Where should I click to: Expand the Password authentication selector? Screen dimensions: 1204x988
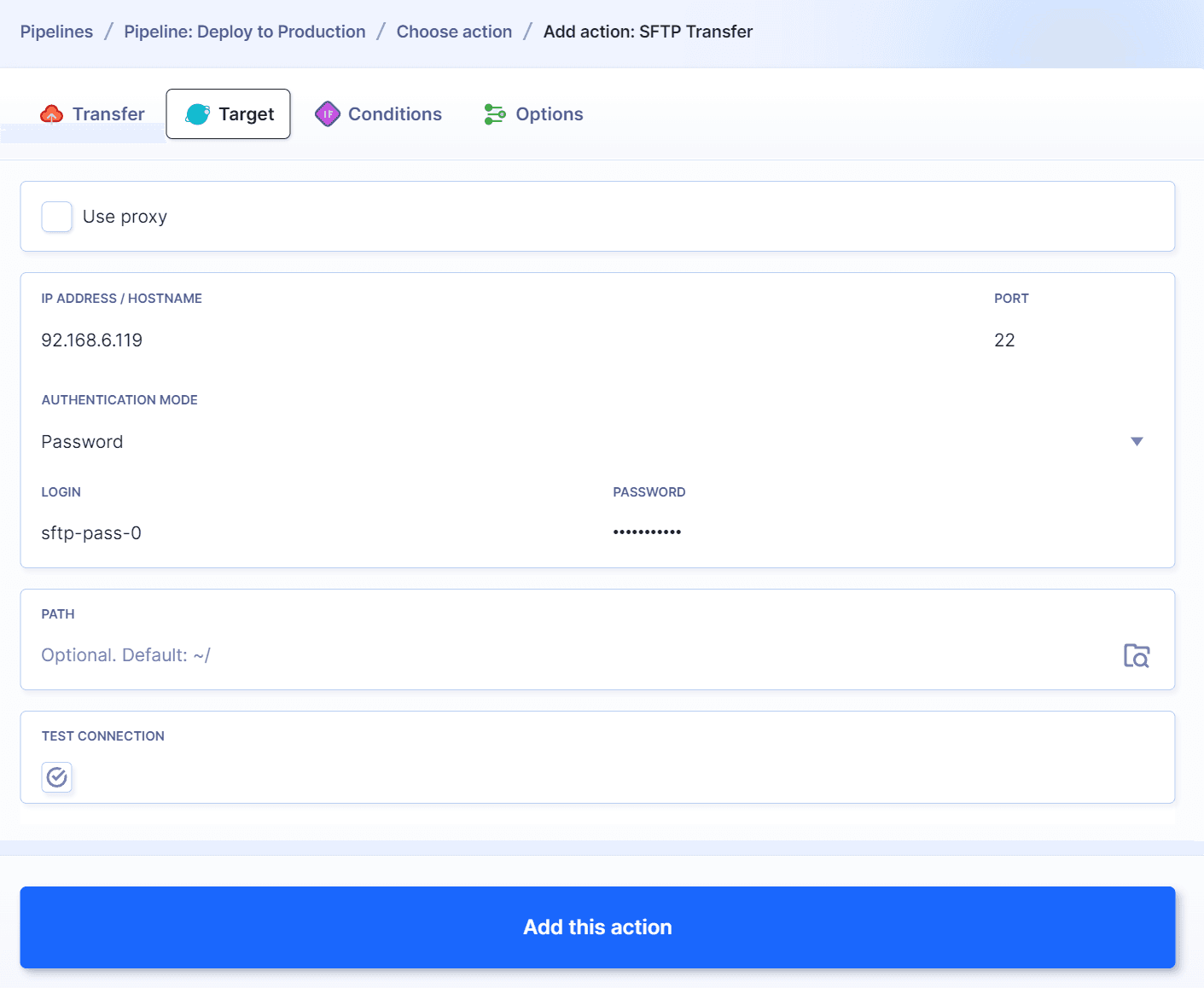click(1137, 441)
